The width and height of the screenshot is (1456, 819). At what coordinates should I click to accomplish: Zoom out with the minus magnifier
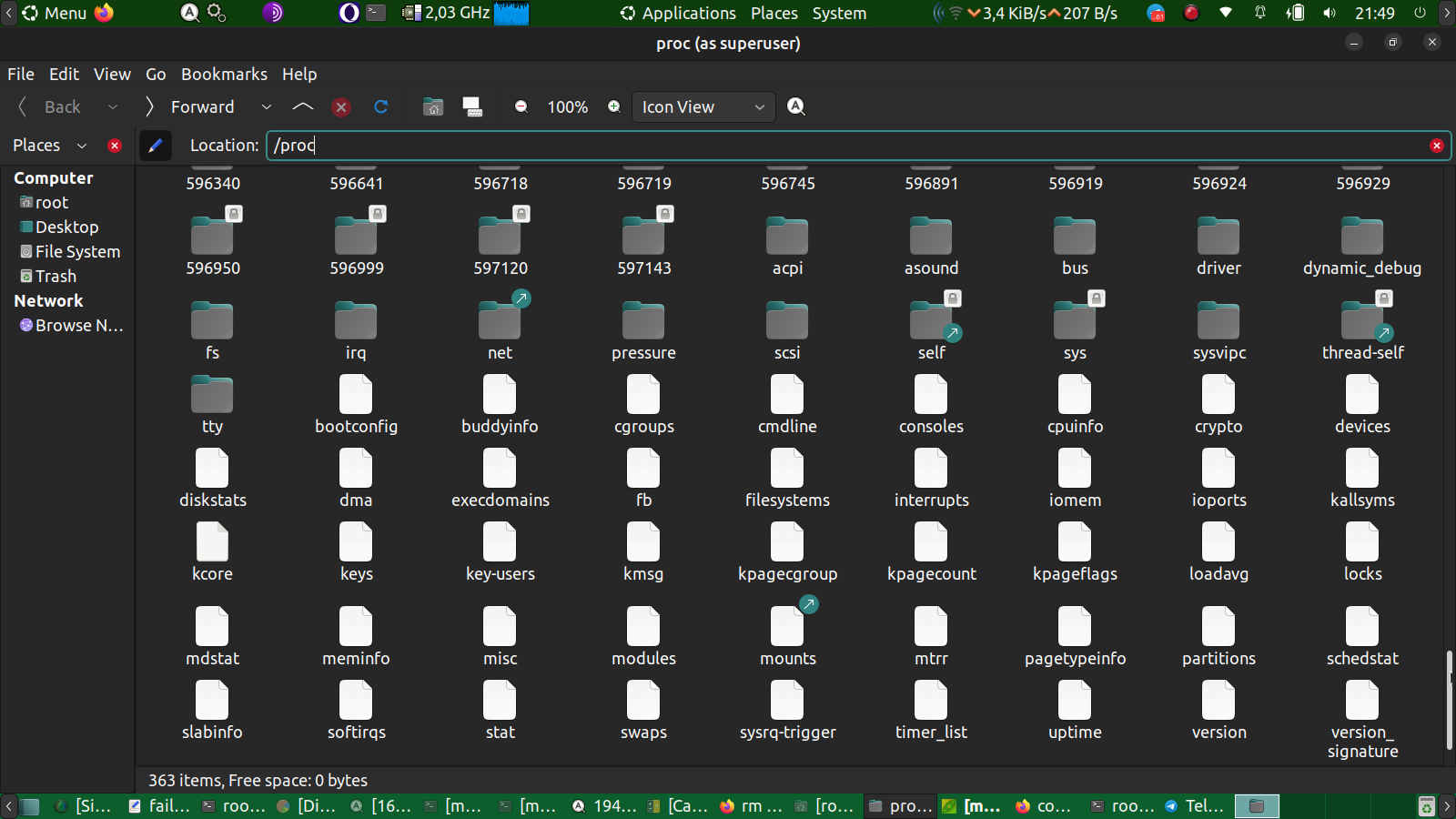(x=521, y=107)
